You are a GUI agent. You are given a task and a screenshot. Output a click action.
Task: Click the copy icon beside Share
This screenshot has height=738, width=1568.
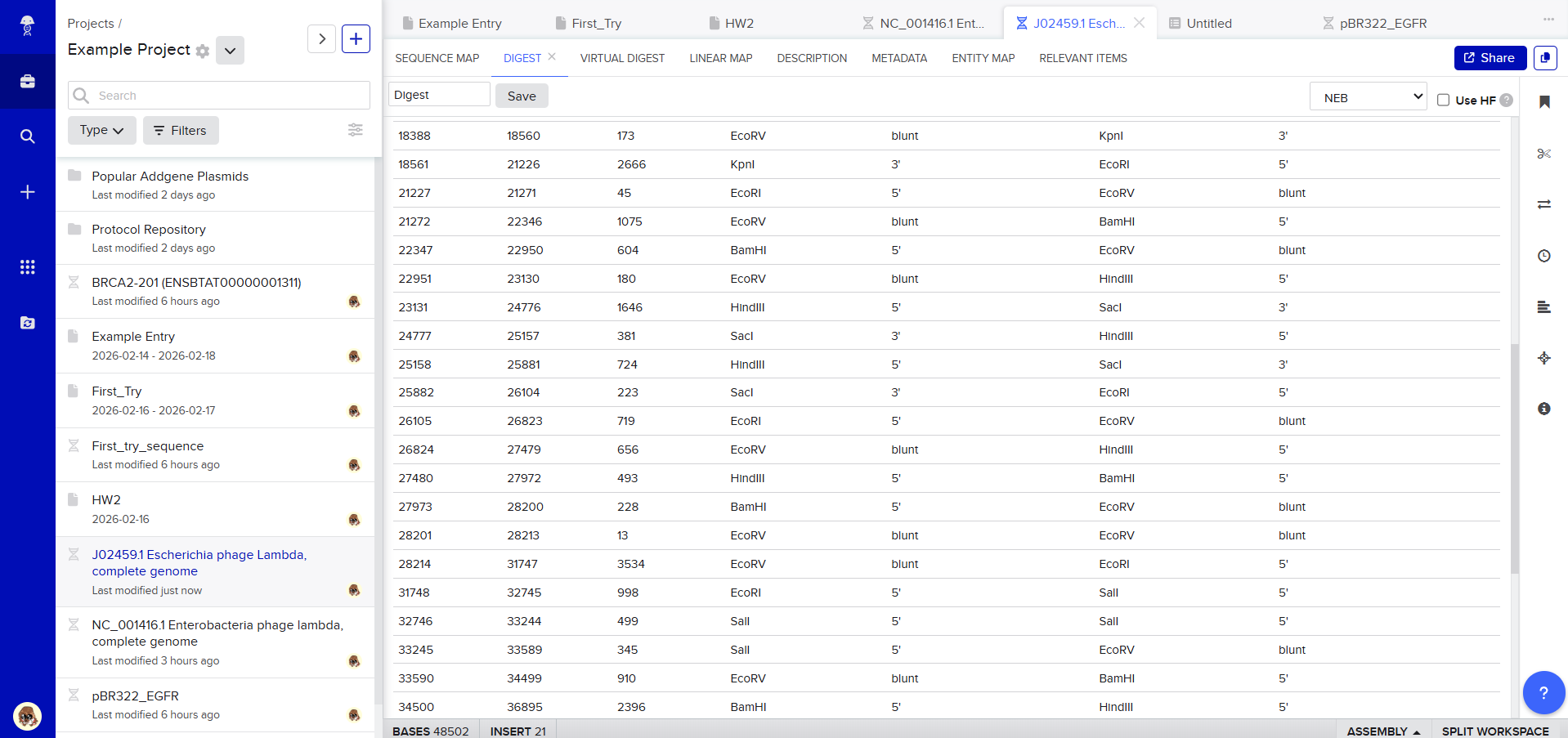1544,58
